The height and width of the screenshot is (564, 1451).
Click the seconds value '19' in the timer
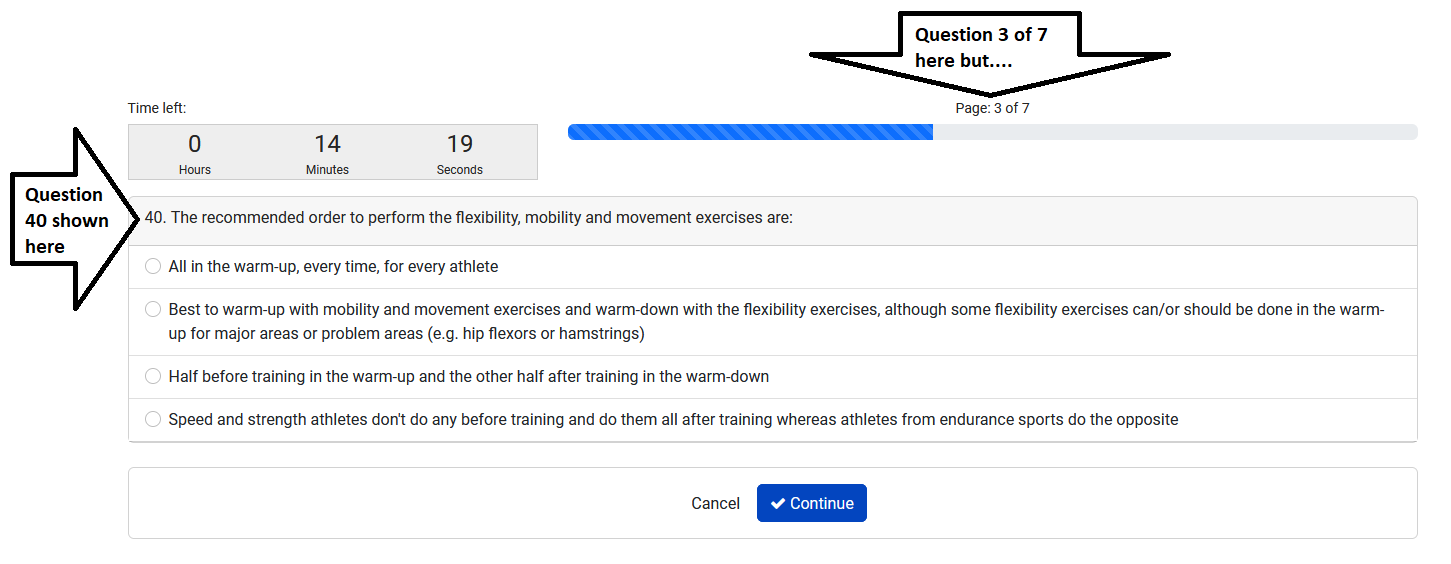click(x=460, y=144)
